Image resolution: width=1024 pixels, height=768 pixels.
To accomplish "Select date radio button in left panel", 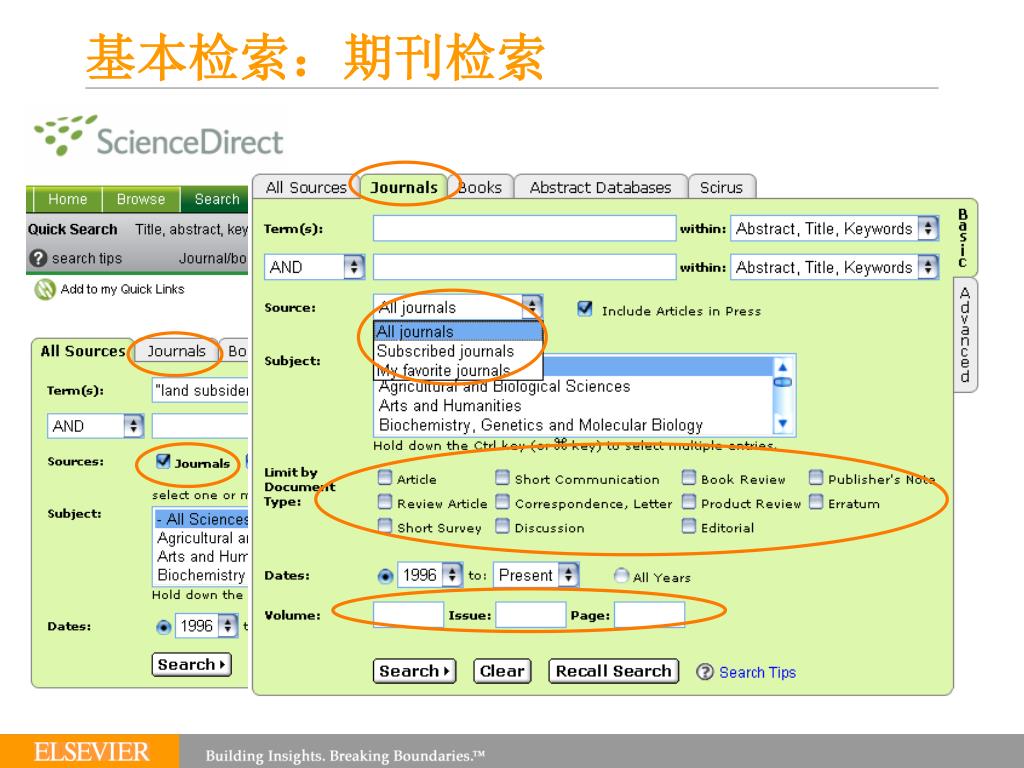I will 163,627.
